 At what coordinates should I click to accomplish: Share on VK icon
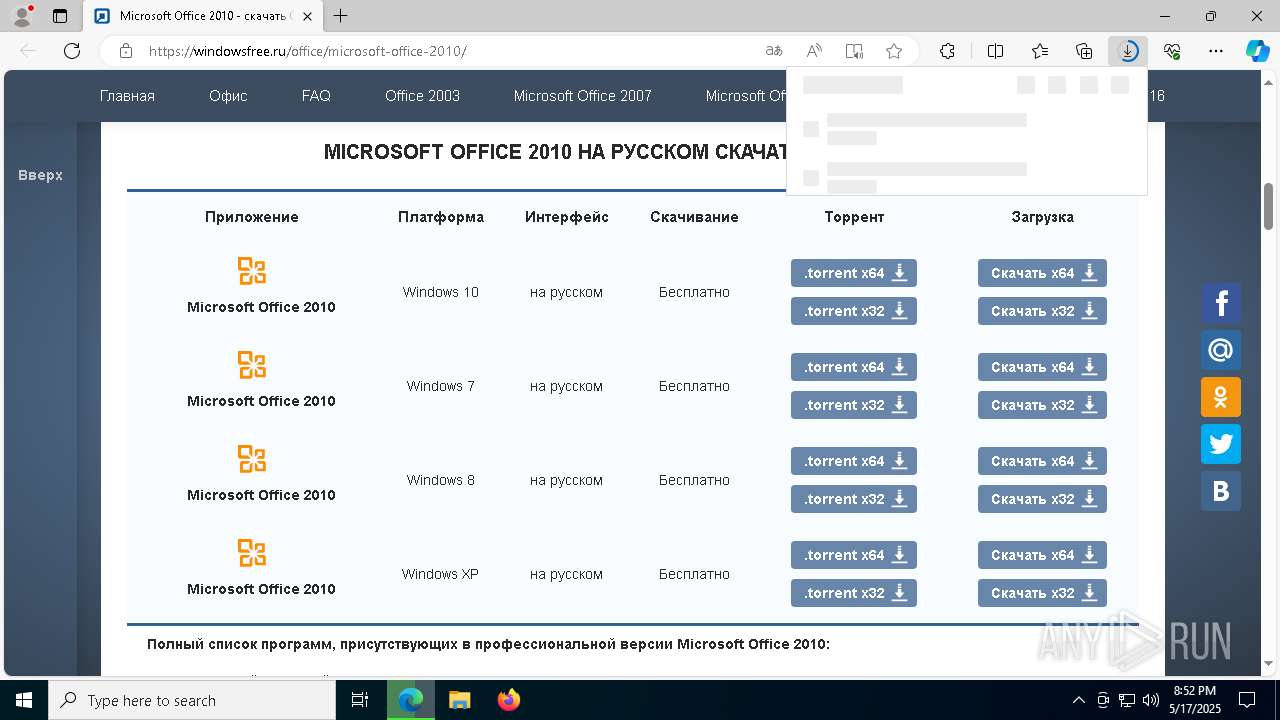click(1221, 491)
